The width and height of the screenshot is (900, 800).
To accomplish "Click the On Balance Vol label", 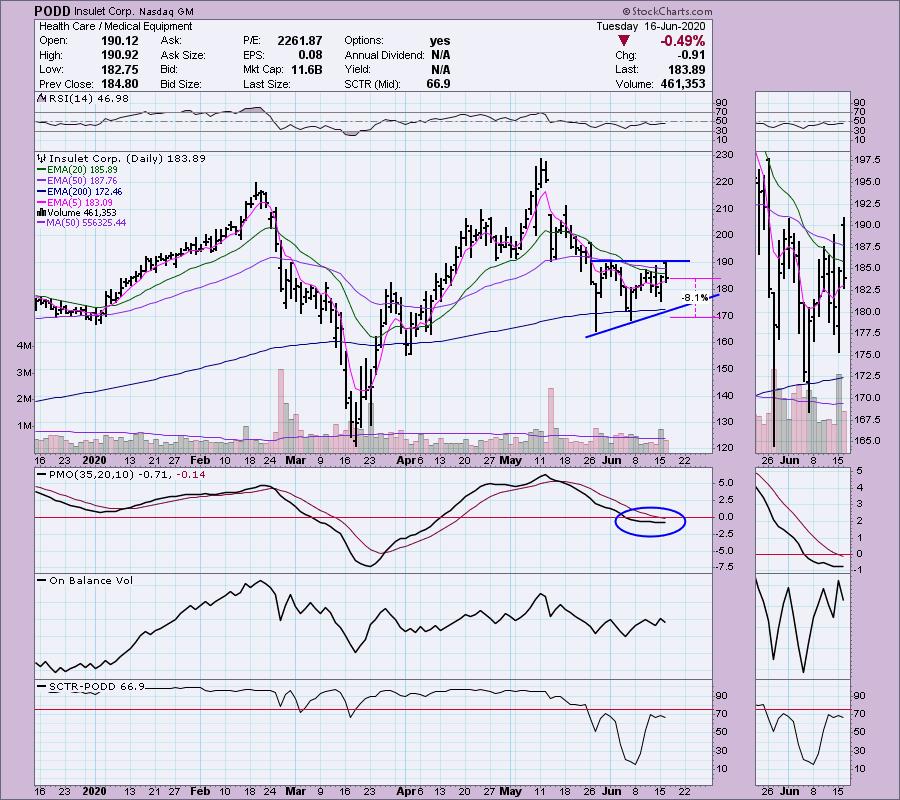I will point(91,581).
